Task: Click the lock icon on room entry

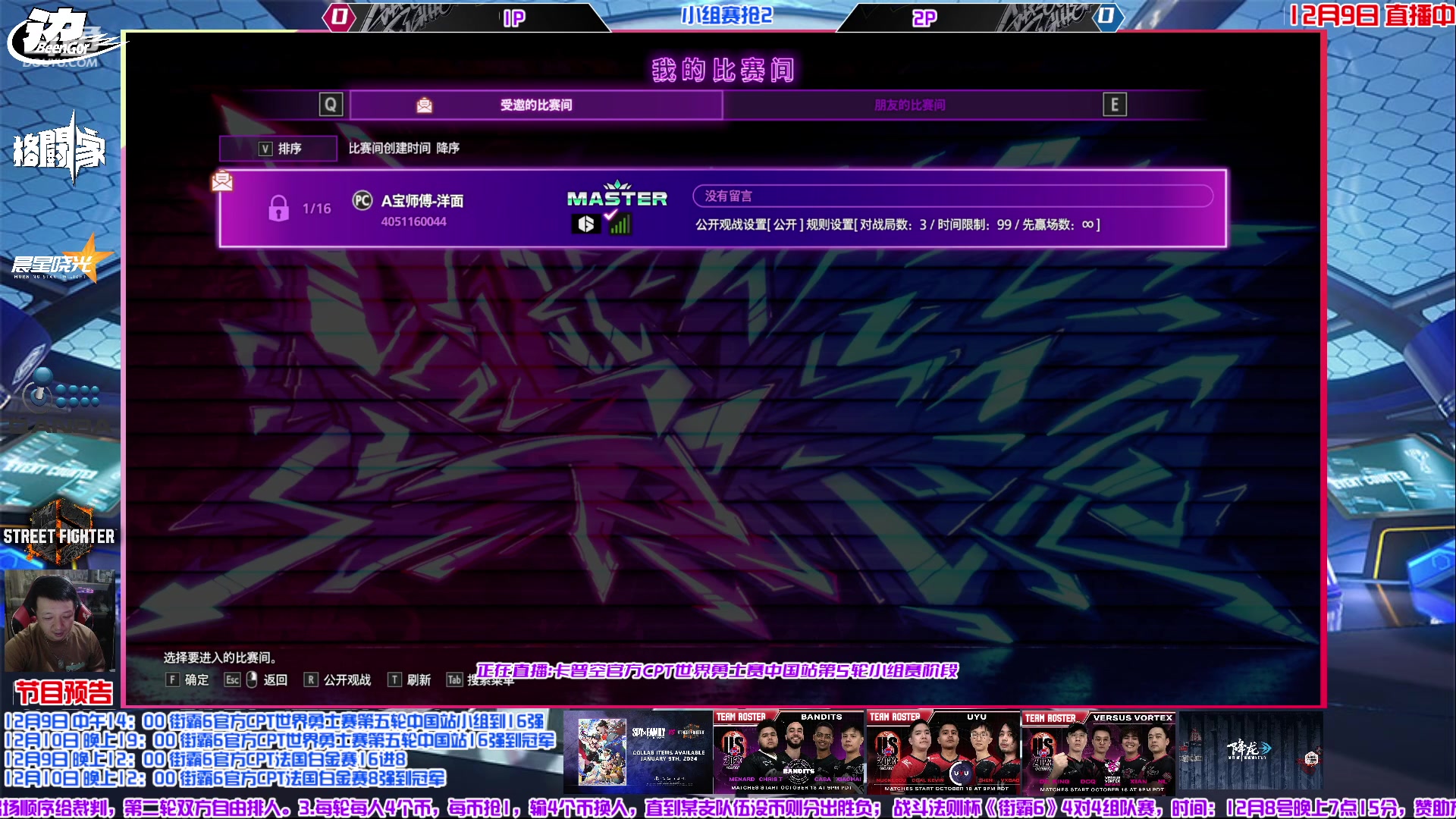Action: point(278,208)
